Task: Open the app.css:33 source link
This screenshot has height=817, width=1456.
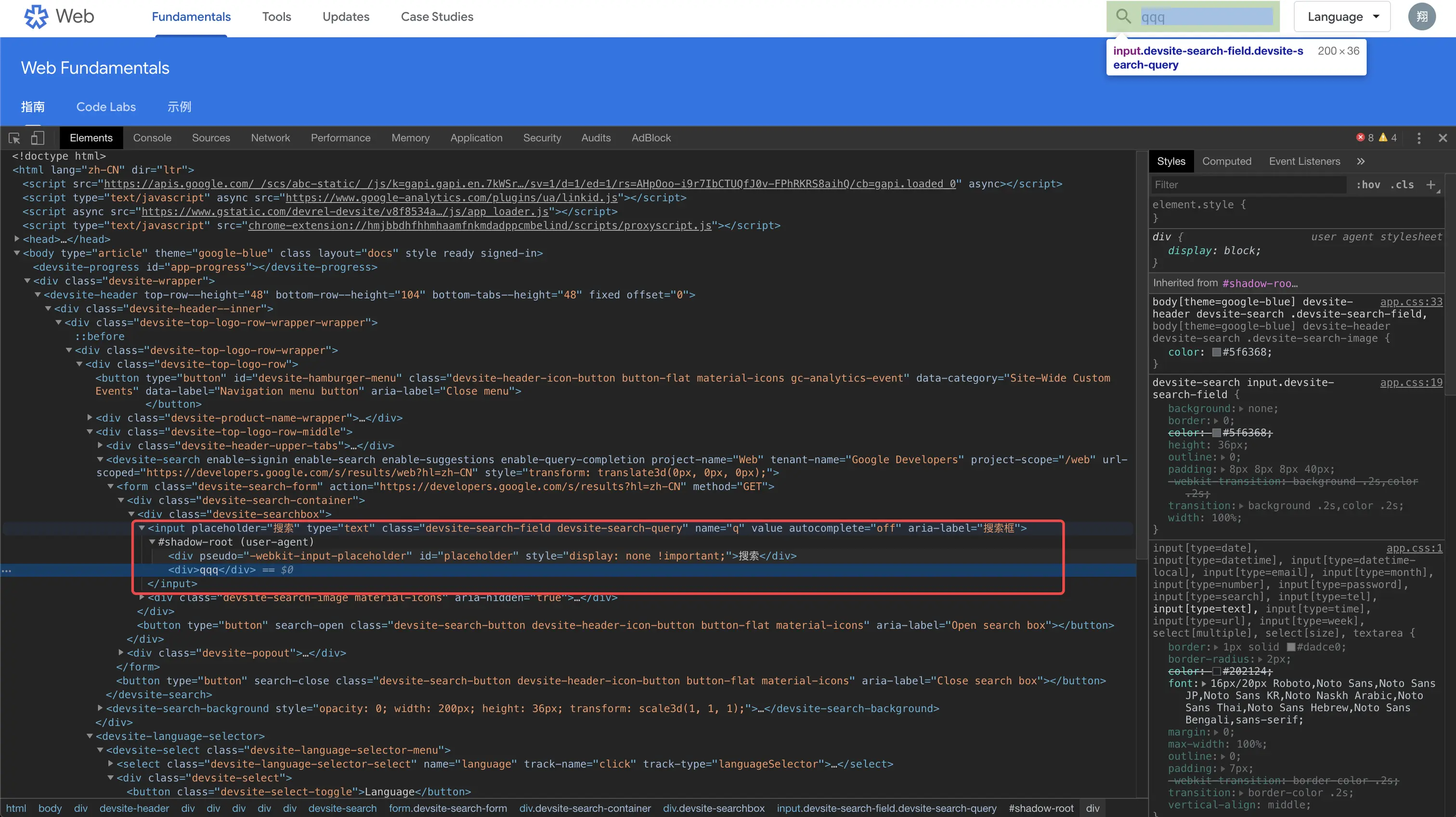Action: 1411,302
